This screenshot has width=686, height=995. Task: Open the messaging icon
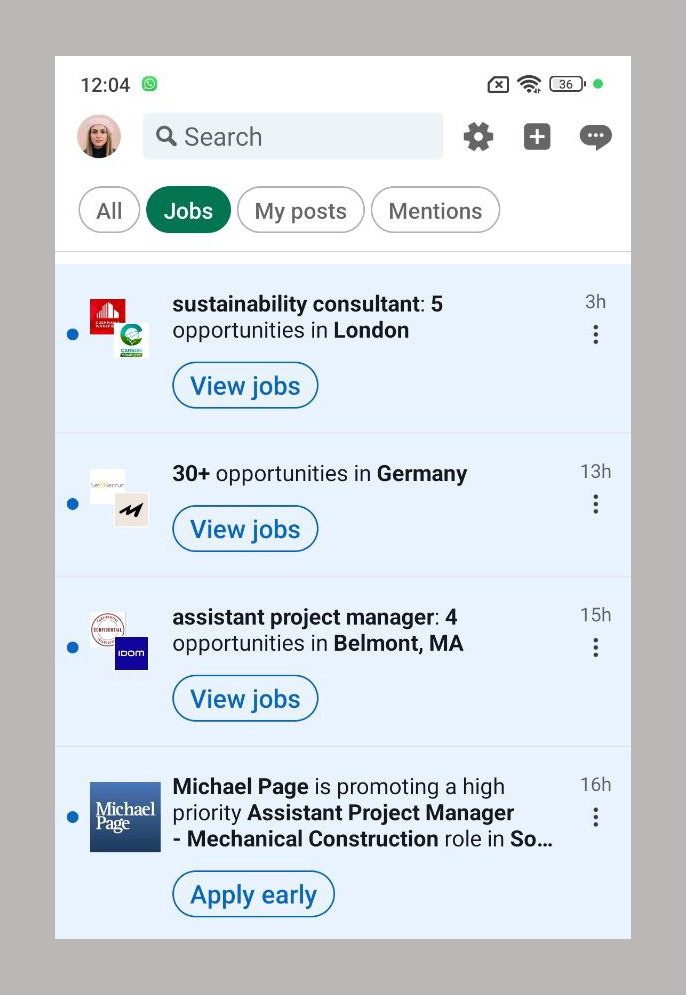595,136
